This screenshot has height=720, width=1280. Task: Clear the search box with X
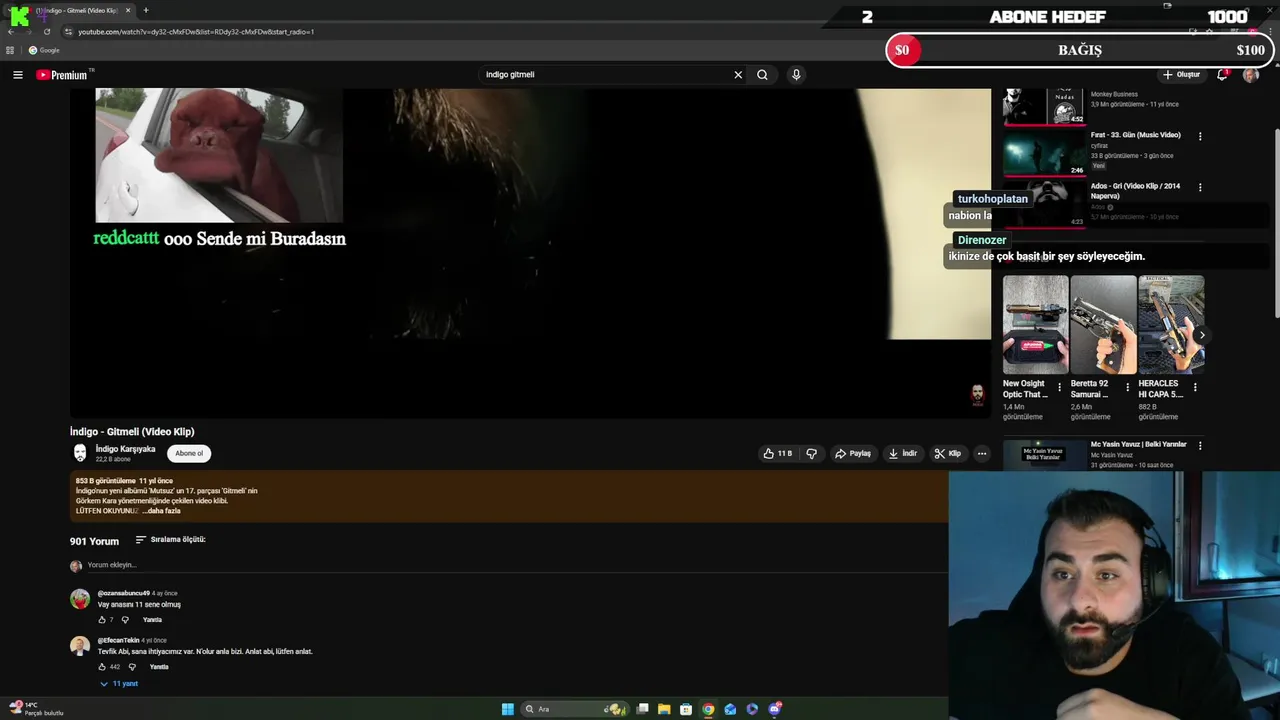pyautogui.click(x=738, y=75)
